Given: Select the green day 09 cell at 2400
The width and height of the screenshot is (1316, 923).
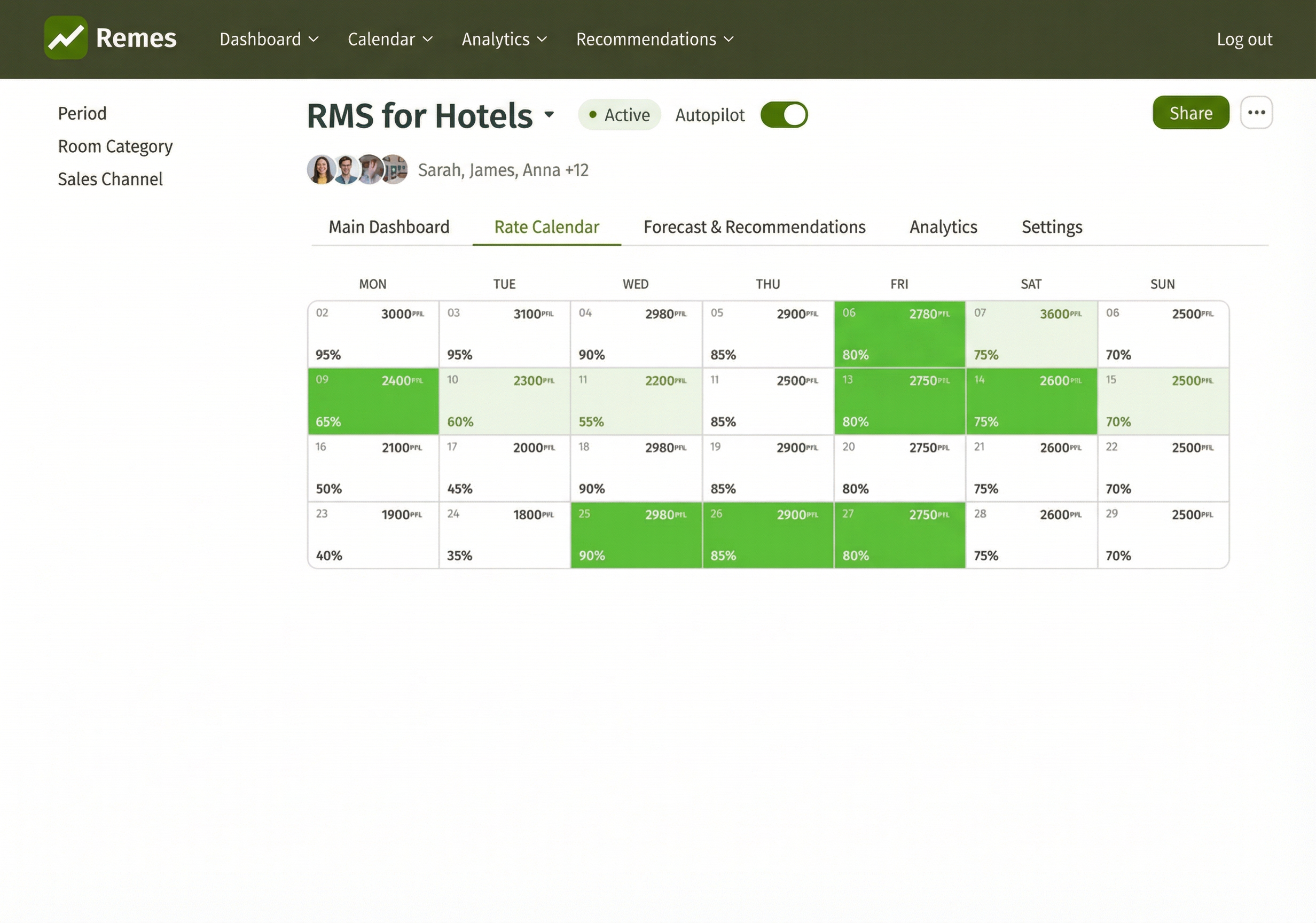Looking at the screenshot, I should click(373, 401).
